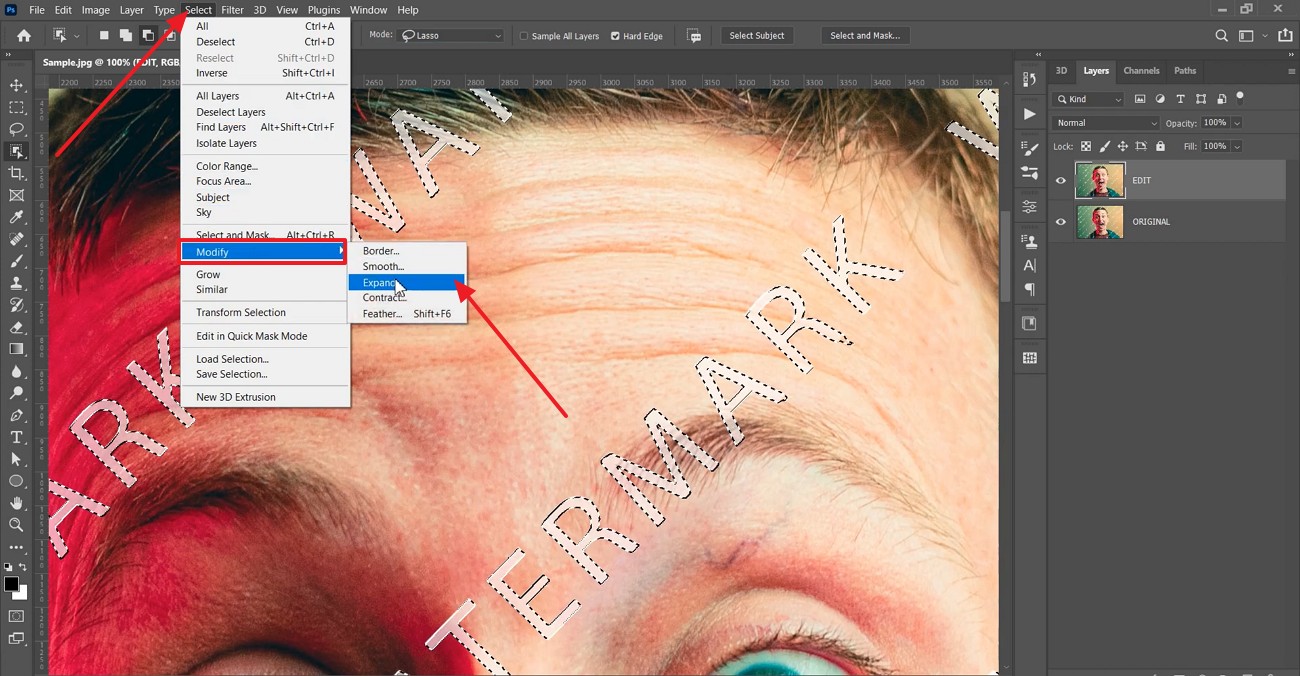Choose Save Selection in Select menu

coord(265,374)
